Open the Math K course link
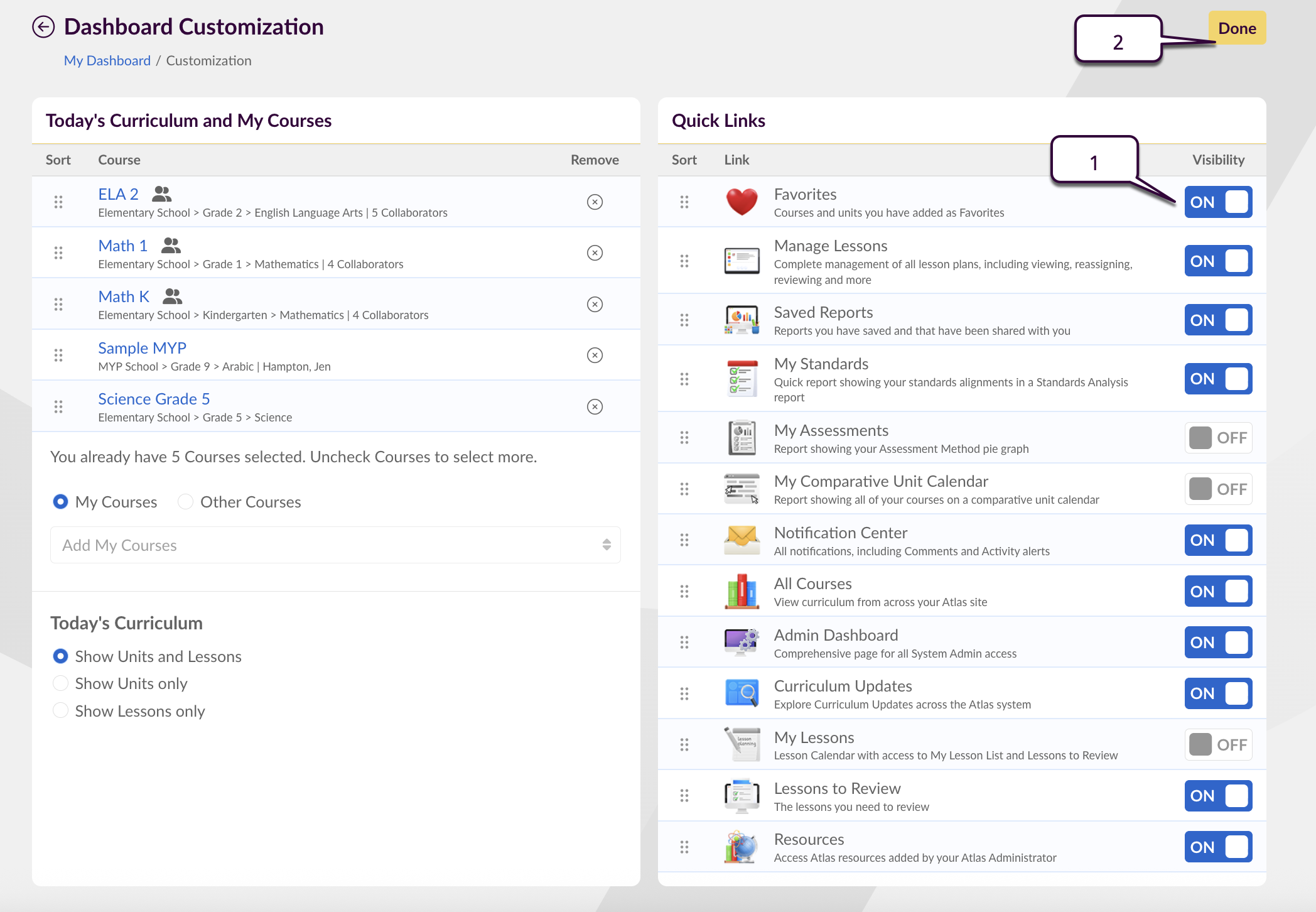The height and width of the screenshot is (912, 1316). pyautogui.click(x=124, y=296)
